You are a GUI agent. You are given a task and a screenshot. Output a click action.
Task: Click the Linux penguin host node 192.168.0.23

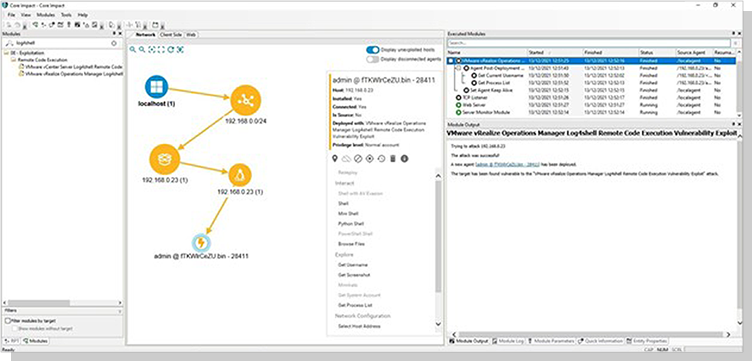point(237,175)
